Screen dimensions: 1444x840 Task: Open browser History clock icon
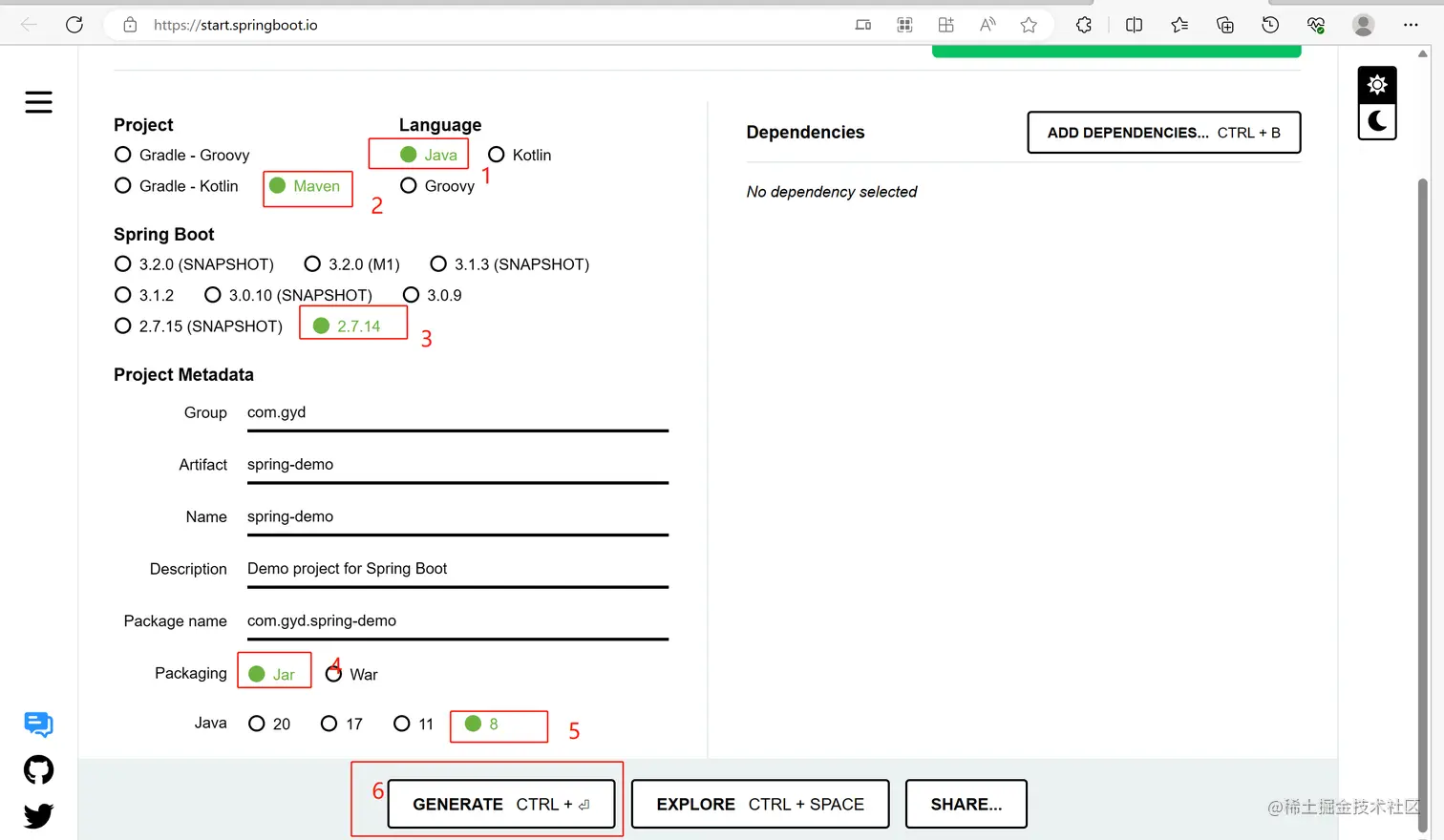tap(1270, 25)
